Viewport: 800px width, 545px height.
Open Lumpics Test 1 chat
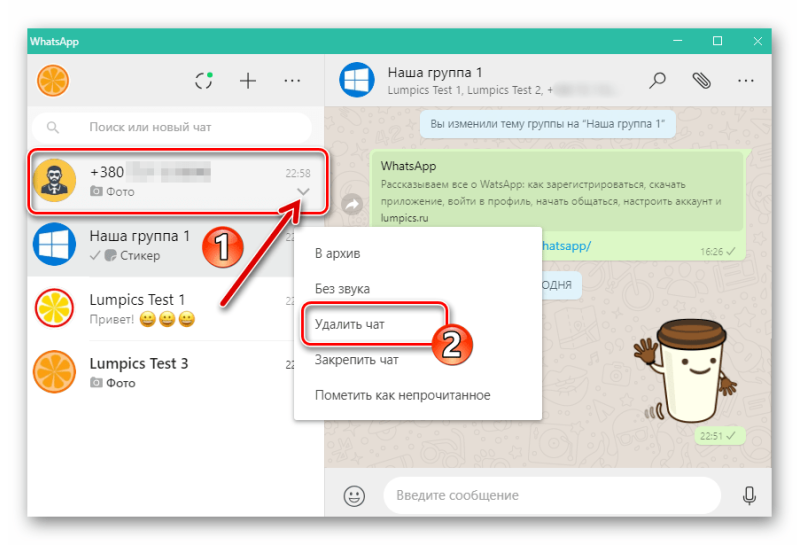(x=176, y=309)
